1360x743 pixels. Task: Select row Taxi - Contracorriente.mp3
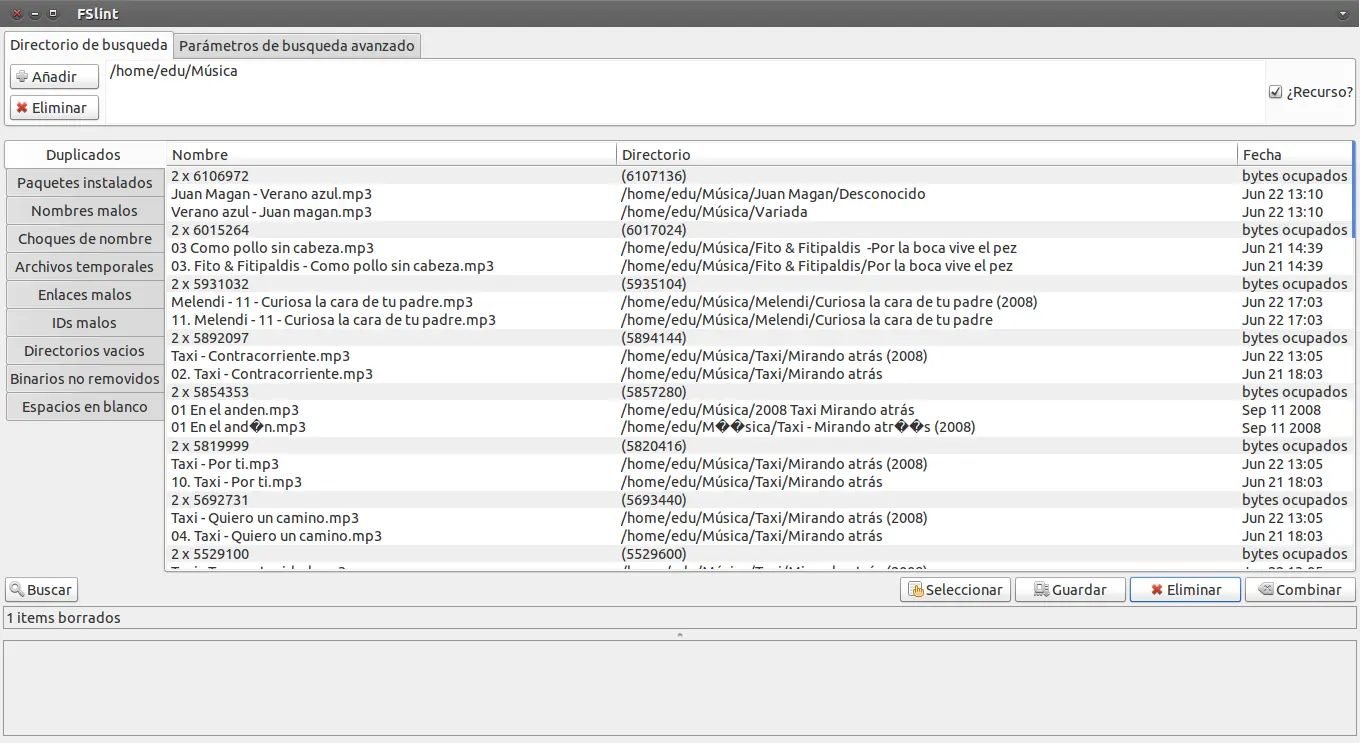click(759, 356)
